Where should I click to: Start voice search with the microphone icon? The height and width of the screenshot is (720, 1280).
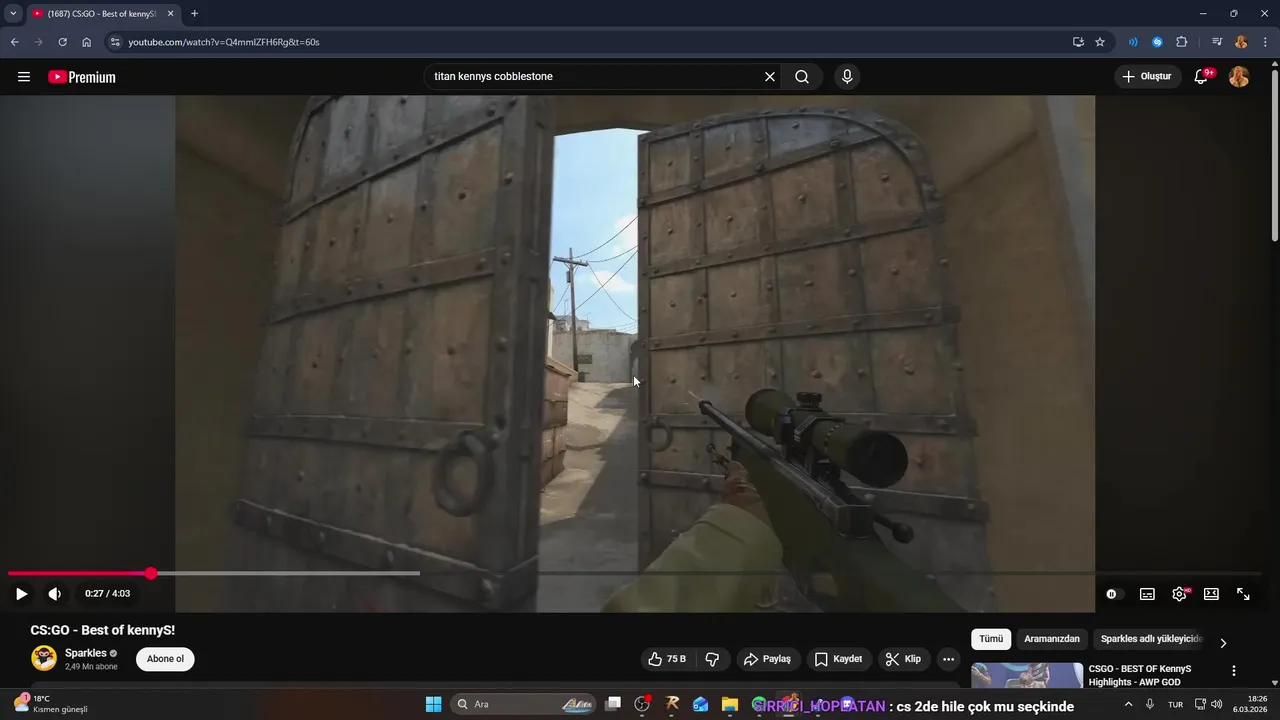(847, 77)
